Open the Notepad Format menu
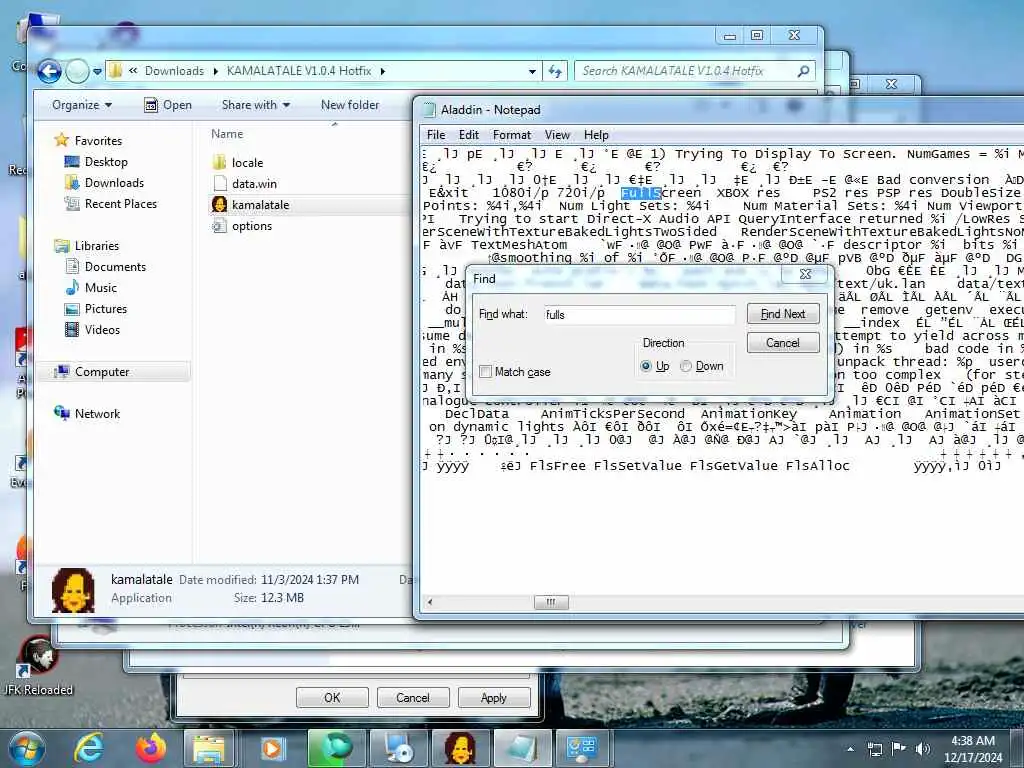Viewport: 1024px width, 768px height. 511,135
